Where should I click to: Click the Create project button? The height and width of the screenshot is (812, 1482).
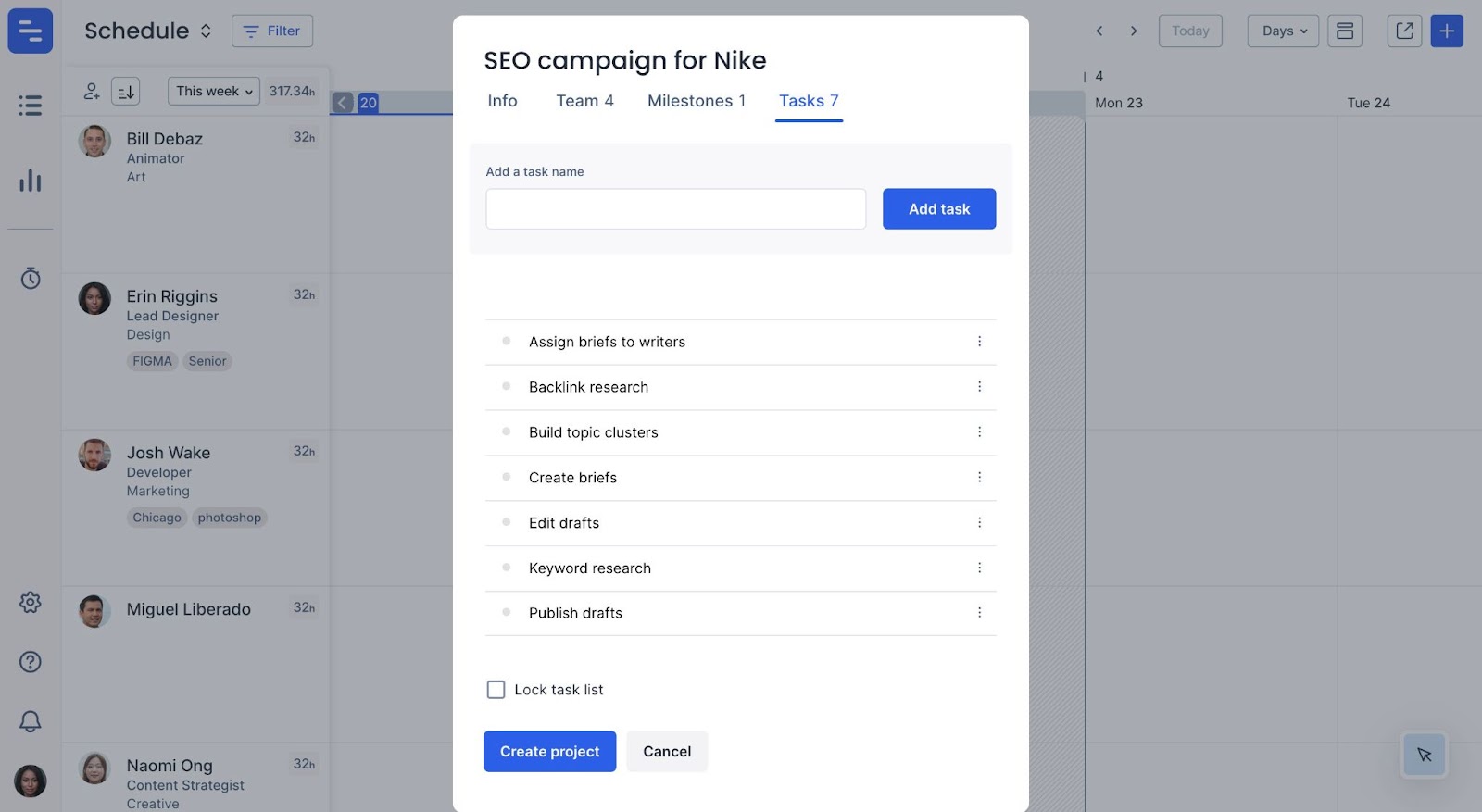pos(549,751)
